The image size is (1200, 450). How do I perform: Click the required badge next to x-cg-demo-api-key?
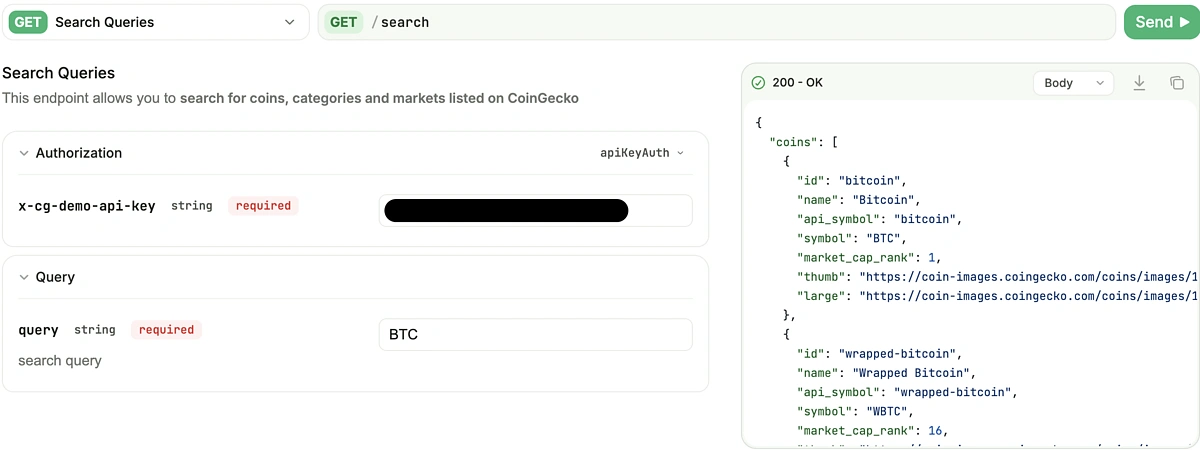(x=264, y=206)
